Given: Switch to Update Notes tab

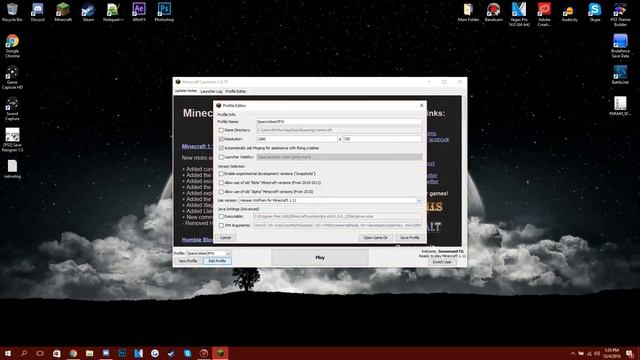Looking at the screenshot, I should point(186,91).
